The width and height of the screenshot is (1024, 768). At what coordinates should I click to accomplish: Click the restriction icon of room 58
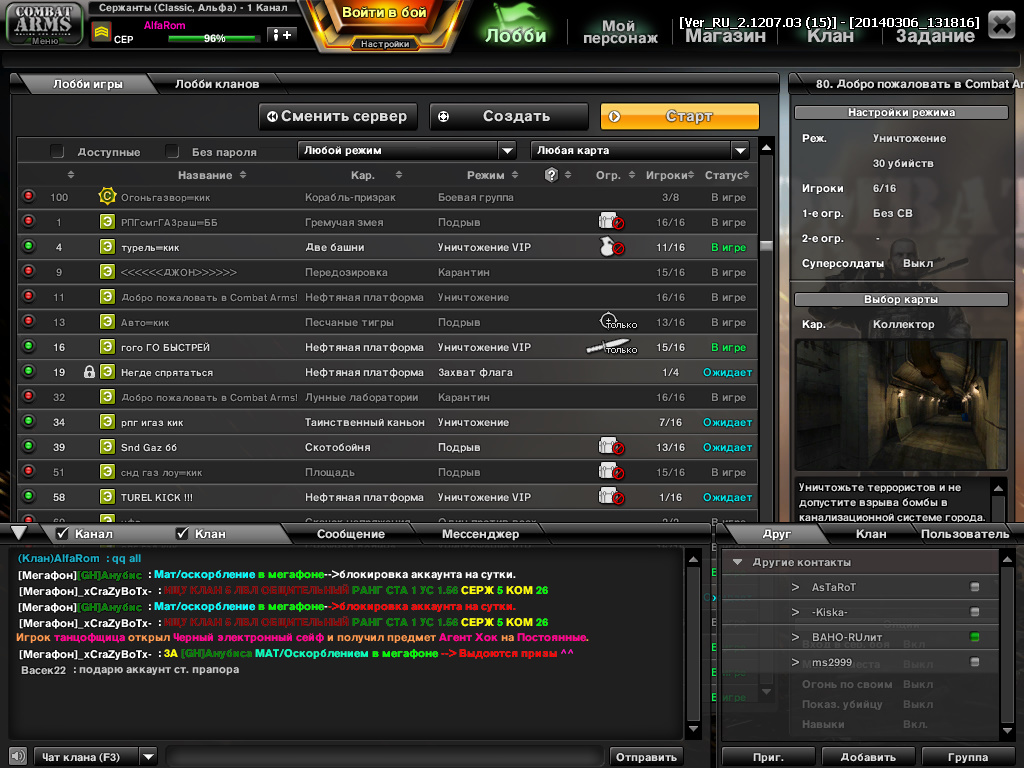(x=611, y=497)
